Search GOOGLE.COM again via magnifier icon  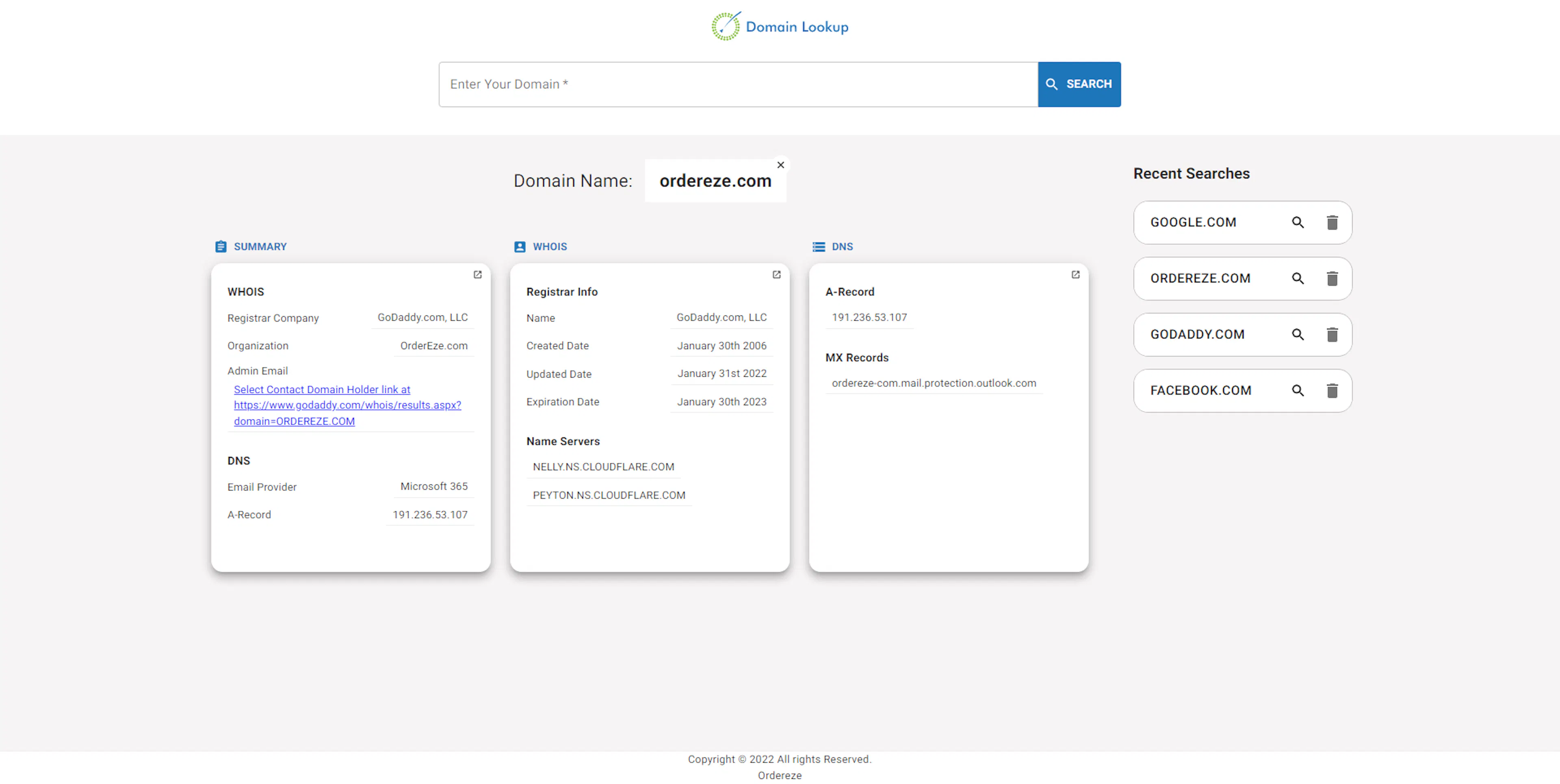(x=1297, y=223)
